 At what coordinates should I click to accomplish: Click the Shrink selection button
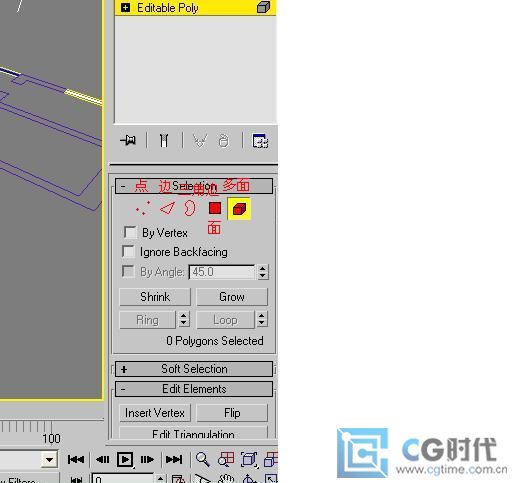click(155, 297)
